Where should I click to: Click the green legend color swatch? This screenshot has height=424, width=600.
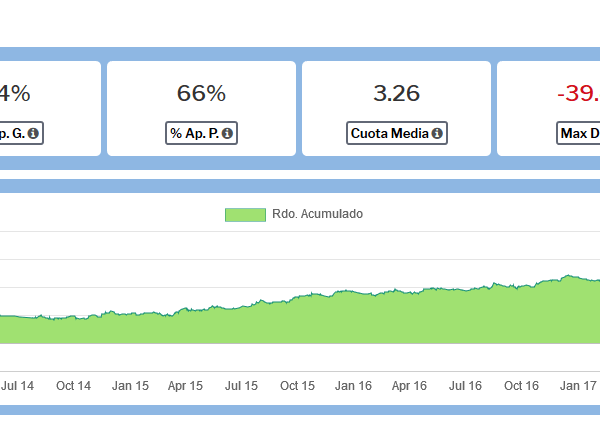[245, 214]
